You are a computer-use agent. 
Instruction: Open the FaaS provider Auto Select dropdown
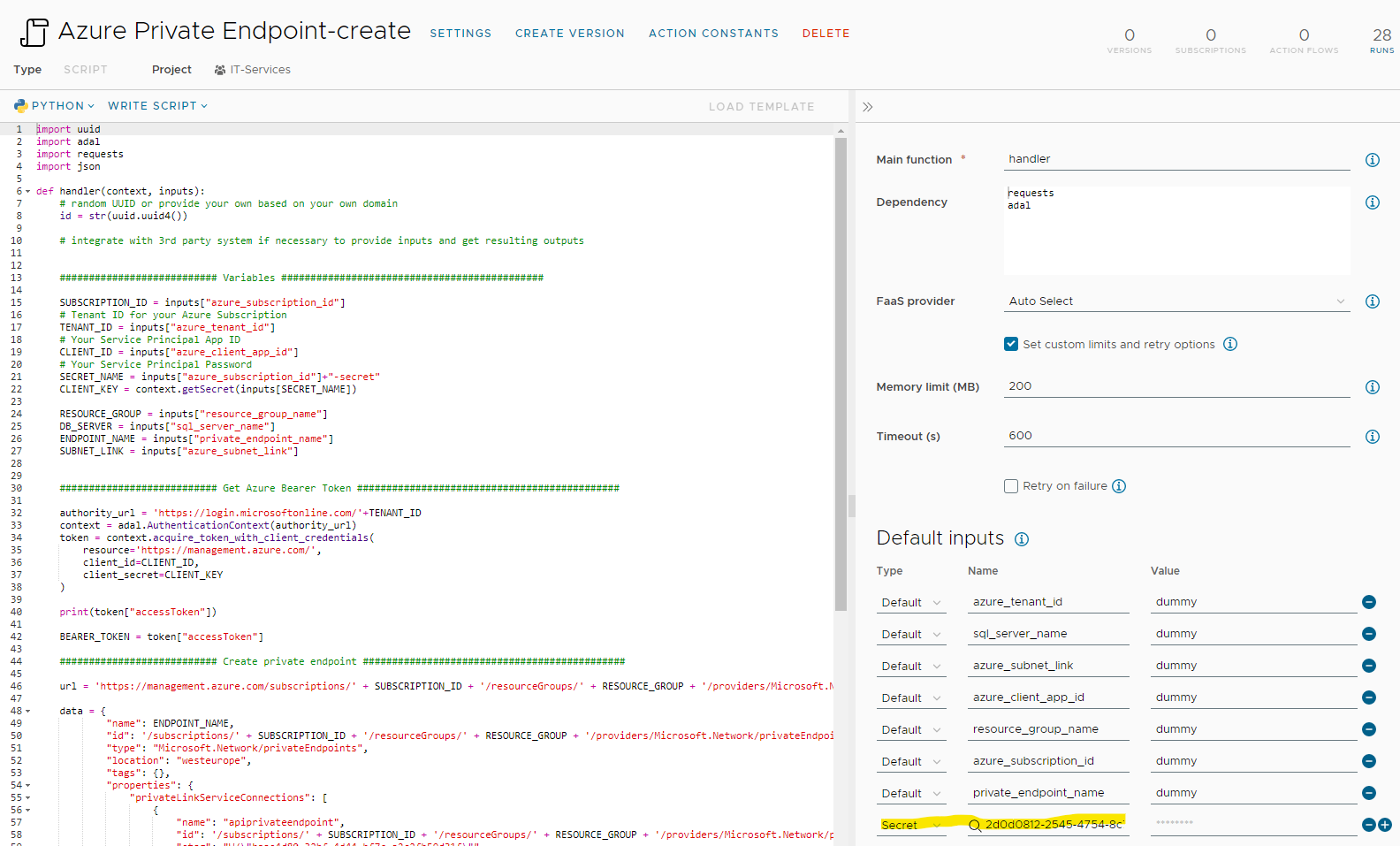pos(1177,301)
